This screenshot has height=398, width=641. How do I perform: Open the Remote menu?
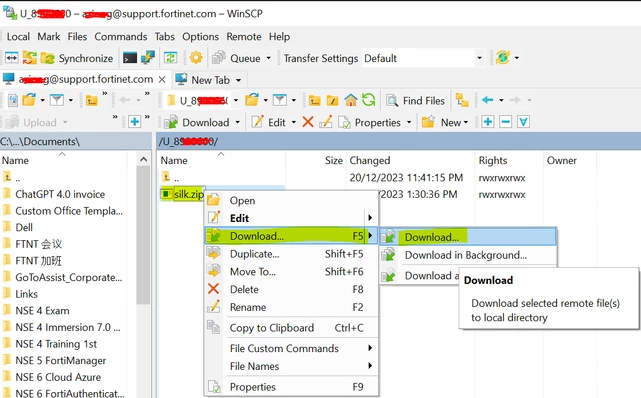244,37
